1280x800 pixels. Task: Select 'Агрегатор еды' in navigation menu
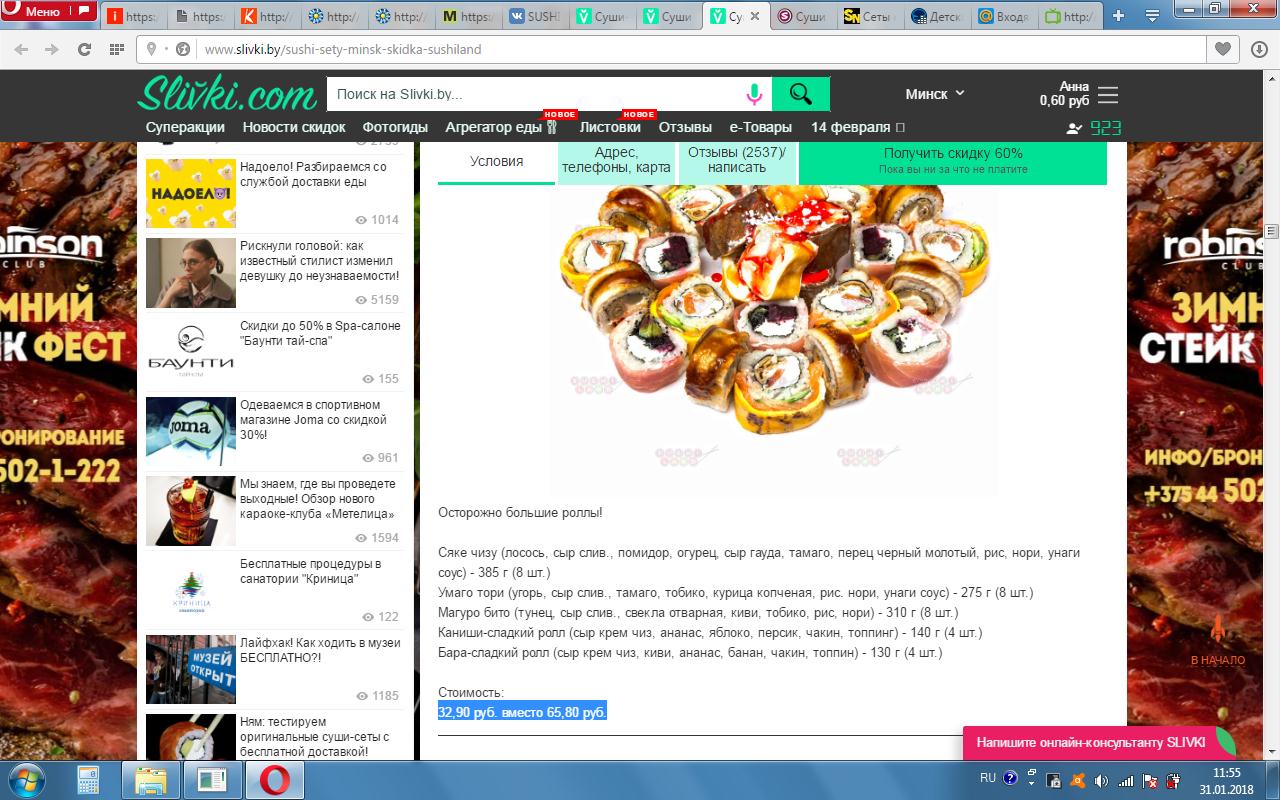pos(494,128)
